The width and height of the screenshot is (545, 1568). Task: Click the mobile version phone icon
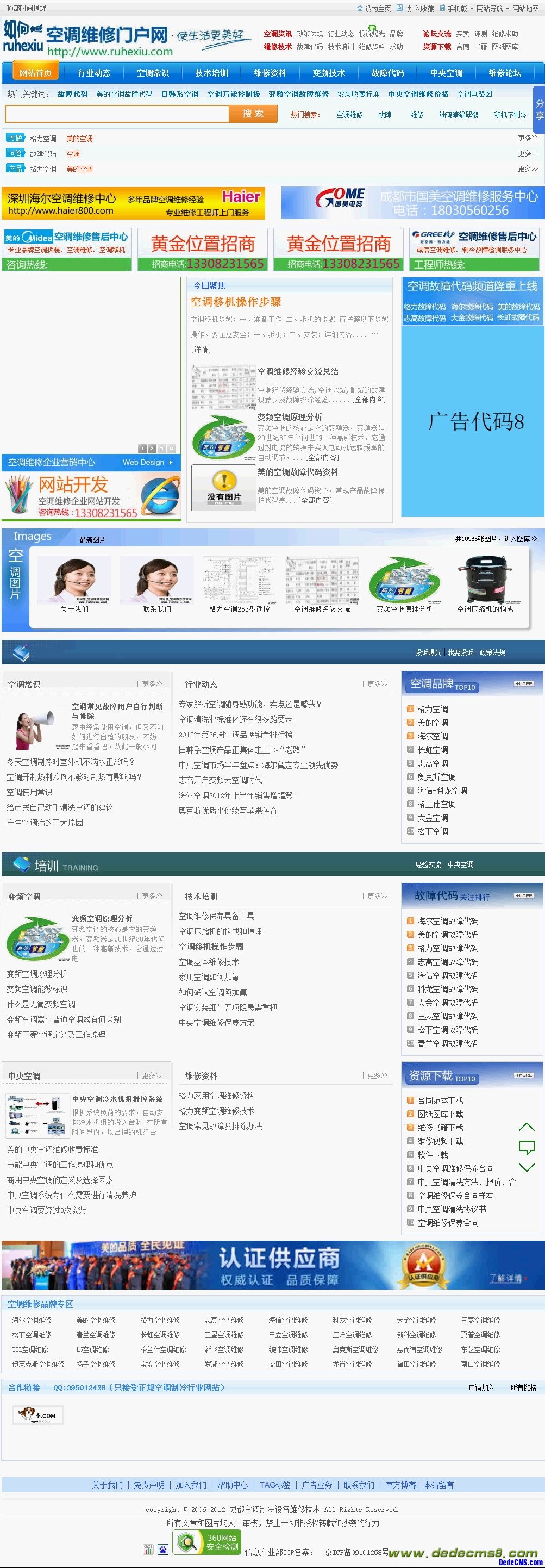click(x=442, y=9)
